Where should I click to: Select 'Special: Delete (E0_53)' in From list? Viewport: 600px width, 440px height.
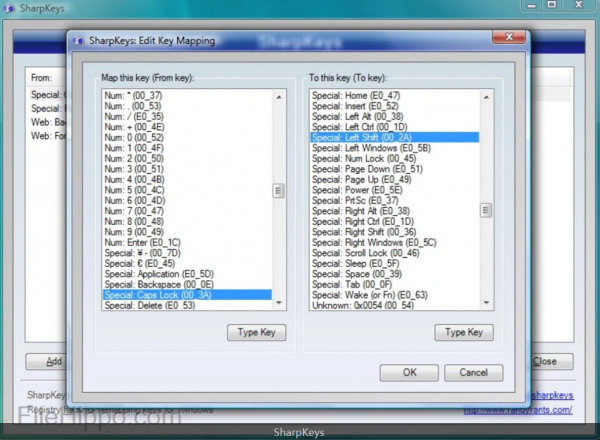188,305
